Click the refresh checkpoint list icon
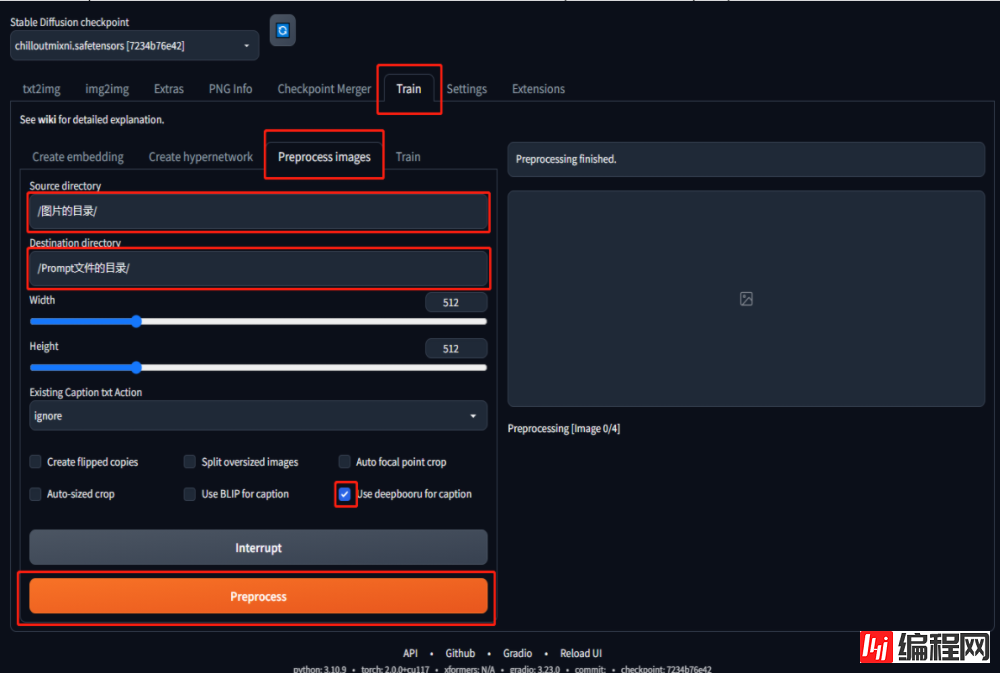This screenshot has width=1000, height=673. click(x=282, y=31)
